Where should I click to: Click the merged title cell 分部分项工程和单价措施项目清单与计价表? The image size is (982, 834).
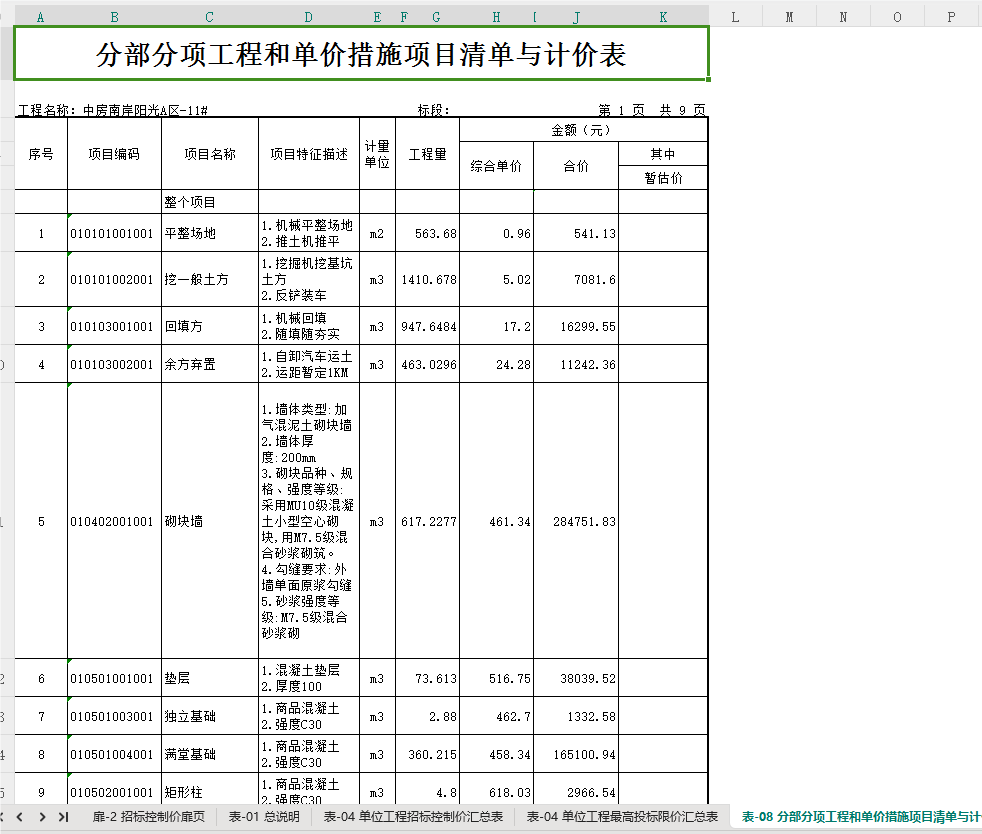click(x=361, y=53)
